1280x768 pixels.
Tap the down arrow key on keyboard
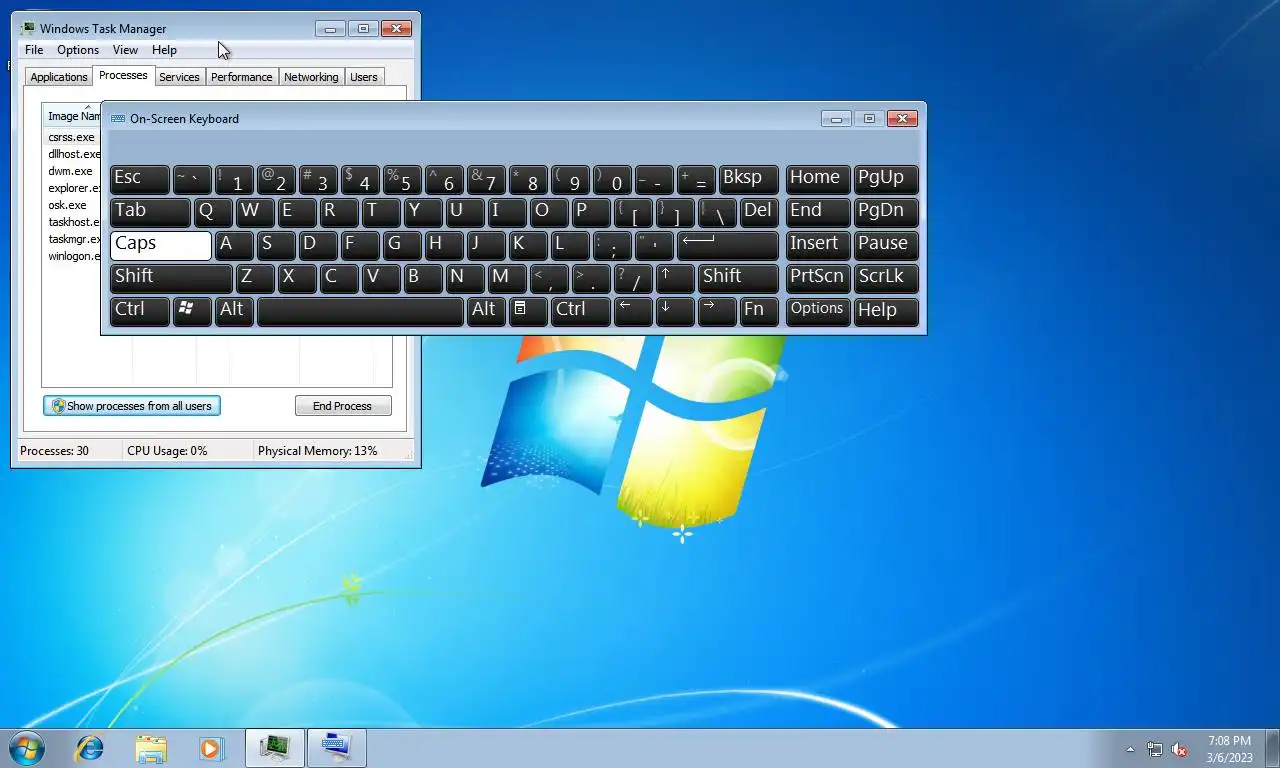(675, 310)
